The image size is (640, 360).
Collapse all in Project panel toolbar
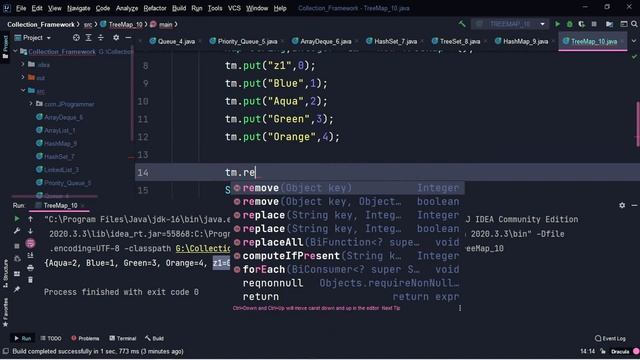(x=100, y=38)
